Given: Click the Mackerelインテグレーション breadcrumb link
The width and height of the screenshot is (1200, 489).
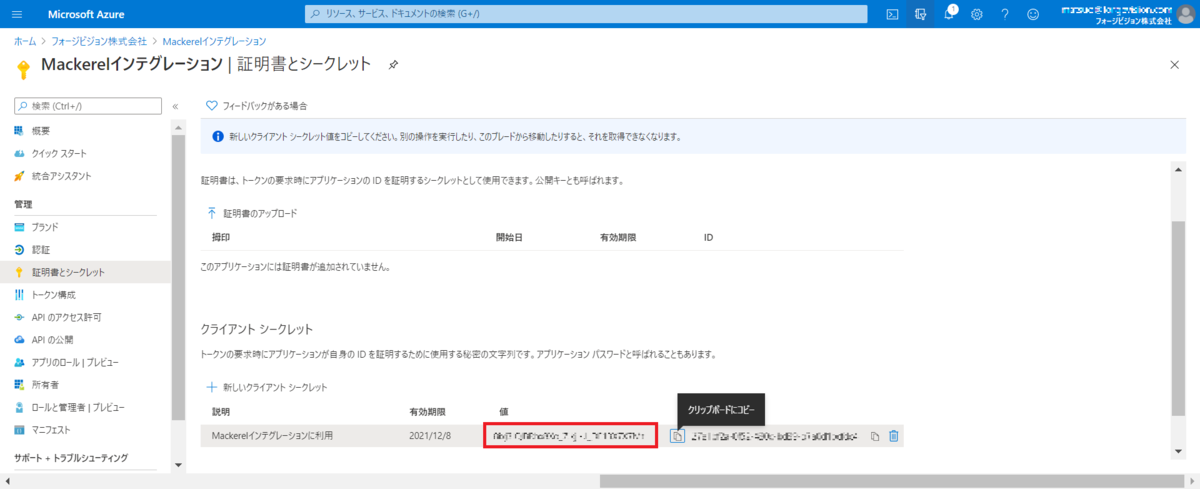Looking at the screenshot, I should click(213, 41).
